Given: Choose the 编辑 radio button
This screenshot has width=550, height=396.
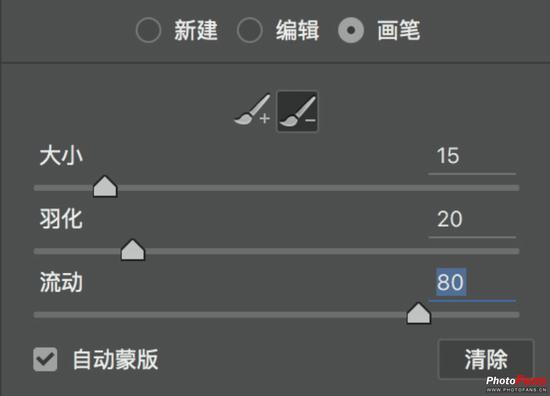Looking at the screenshot, I should (x=249, y=30).
